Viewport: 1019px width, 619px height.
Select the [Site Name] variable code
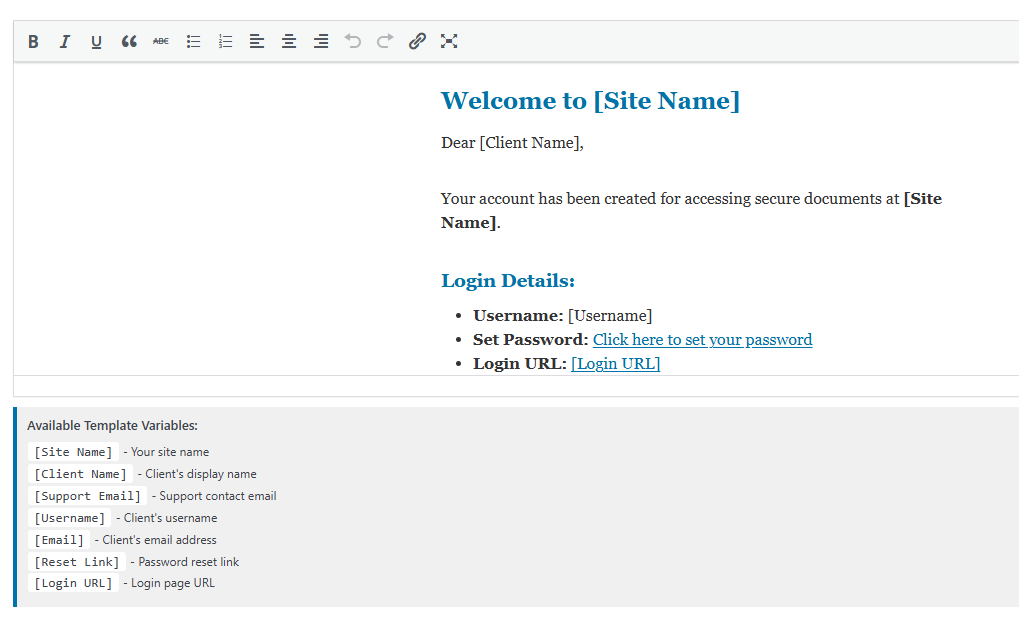tap(73, 452)
